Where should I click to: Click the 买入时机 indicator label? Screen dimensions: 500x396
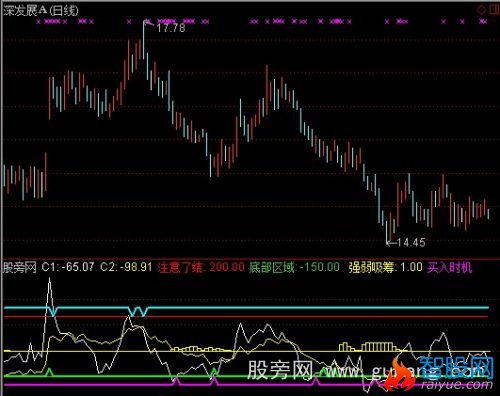[449, 267]
